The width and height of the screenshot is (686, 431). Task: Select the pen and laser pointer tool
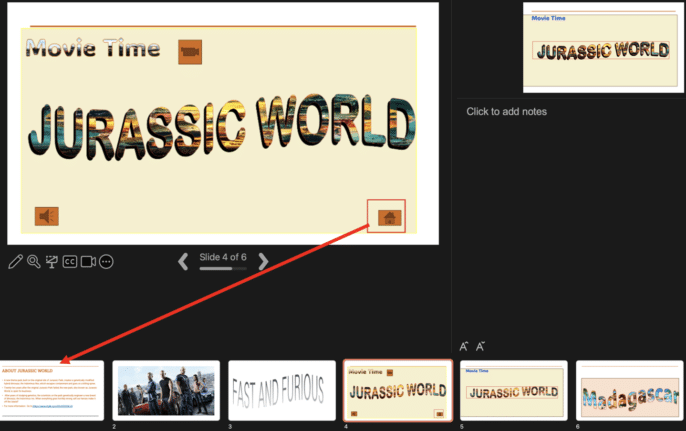click(x=15, y=262)
